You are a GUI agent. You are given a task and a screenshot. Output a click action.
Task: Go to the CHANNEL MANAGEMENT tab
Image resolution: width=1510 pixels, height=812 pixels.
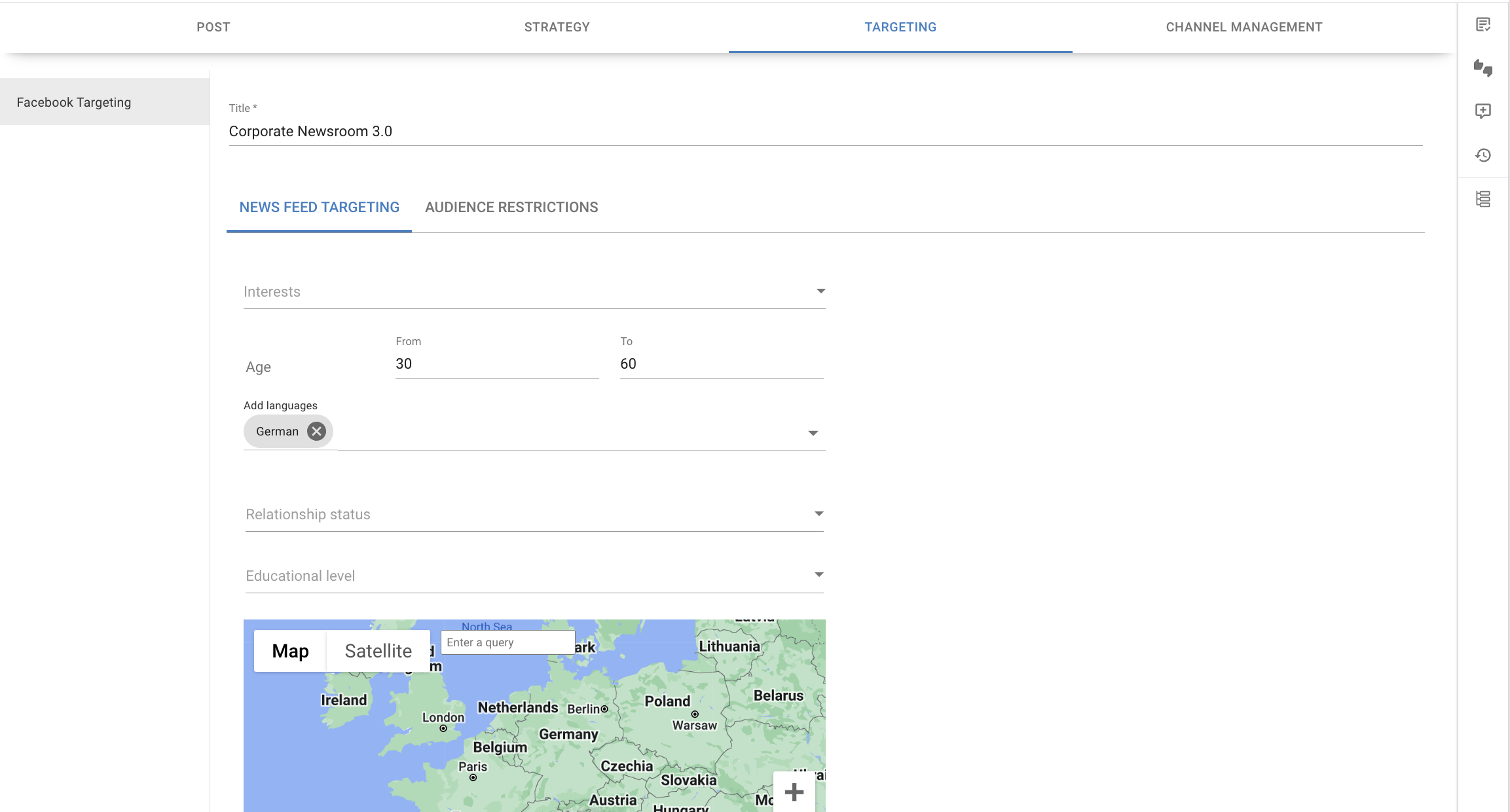click(1243, 27)
